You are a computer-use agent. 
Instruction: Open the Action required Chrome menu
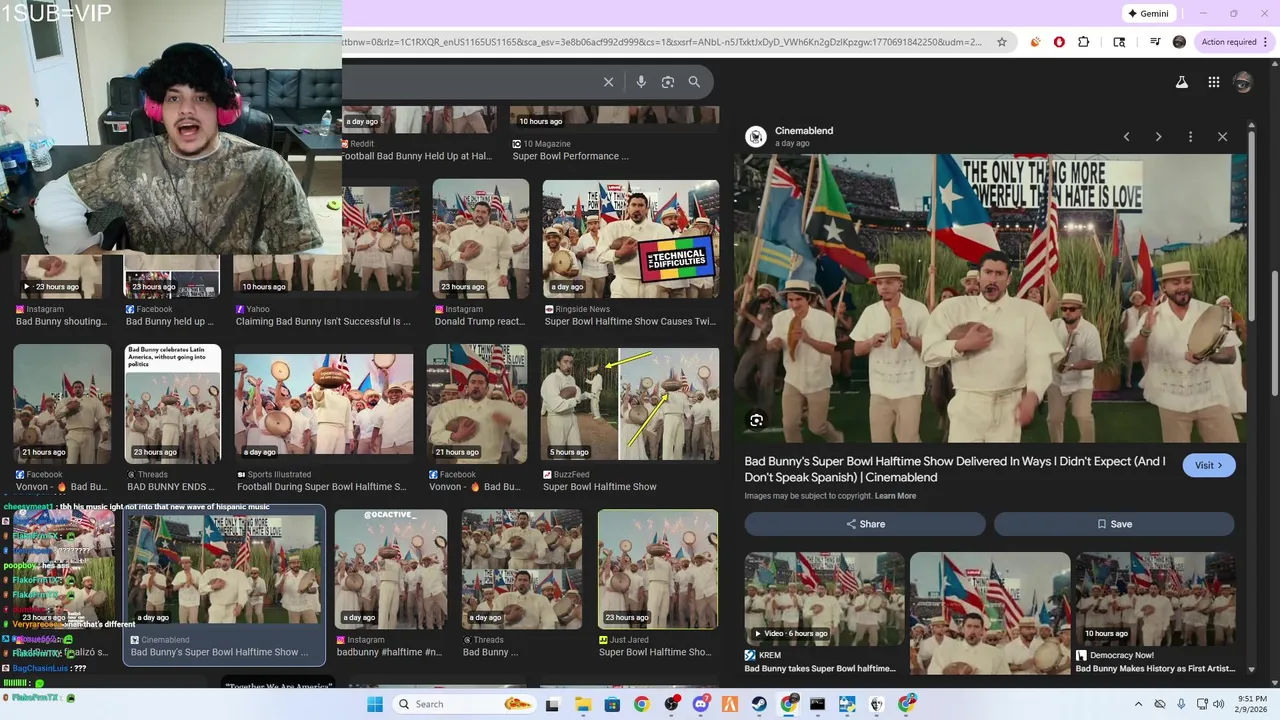tap(1233, 42)
